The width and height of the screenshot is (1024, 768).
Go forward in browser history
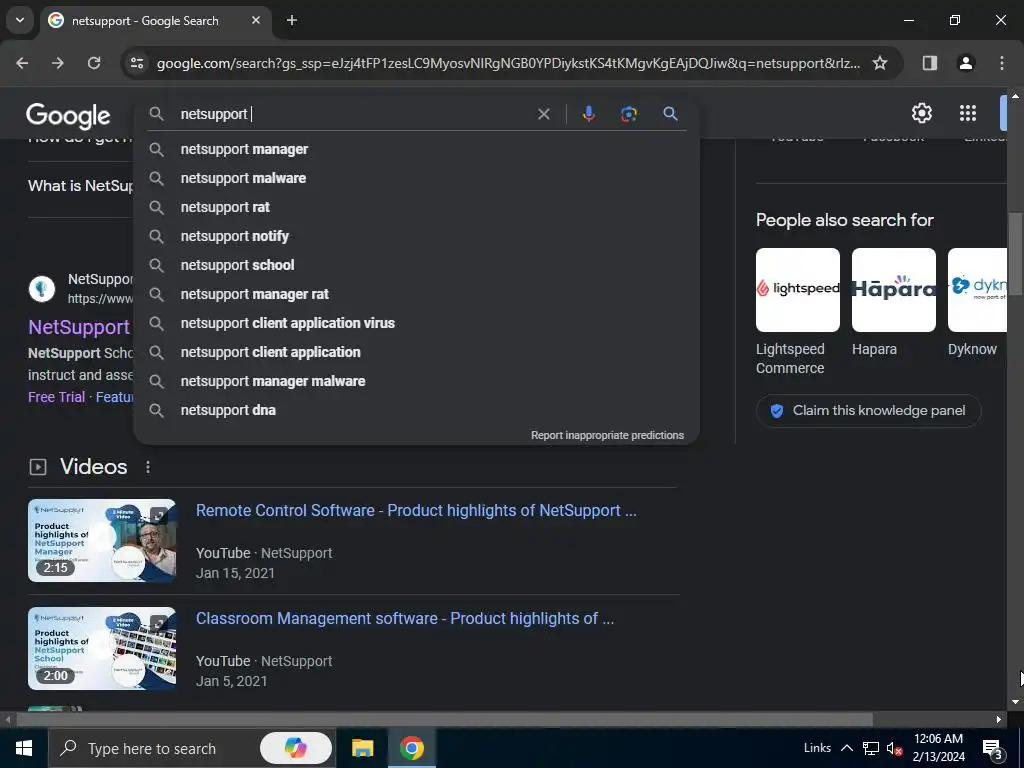(x=58, y=63)
